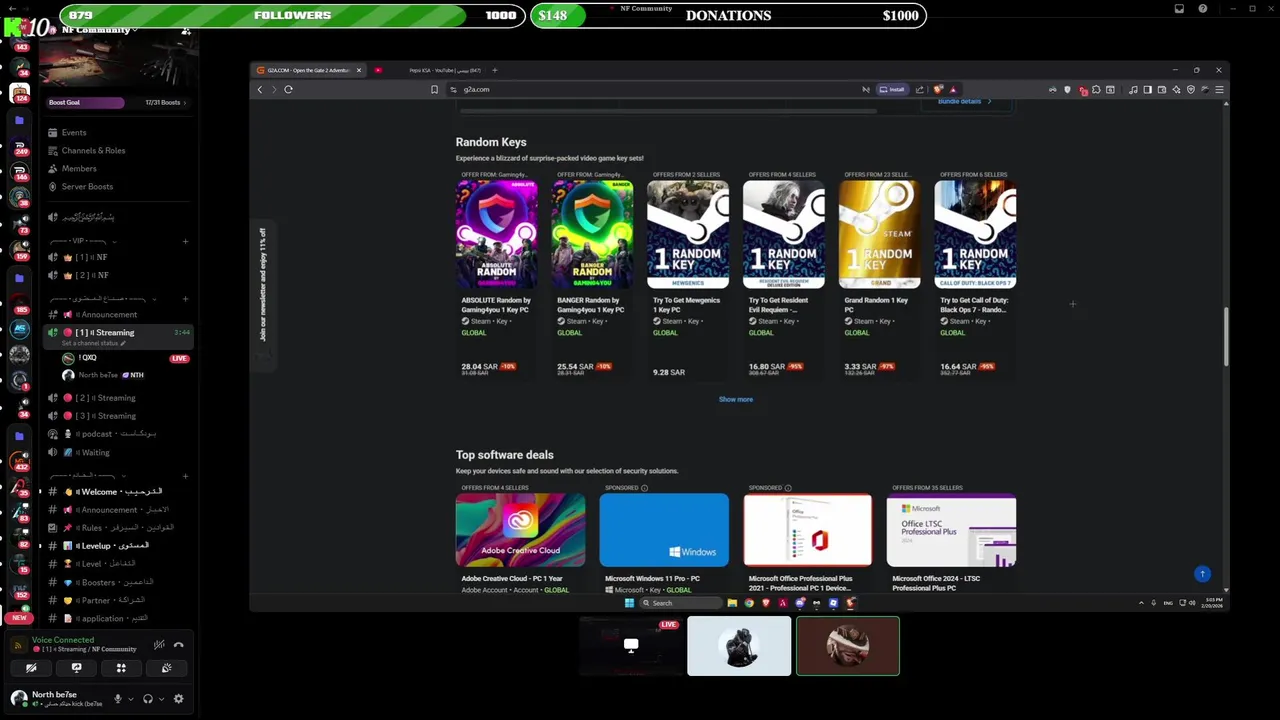Open Try To Get Mewgenics key
Viewport: 1280px width, 720px height.
tap(688, 273)
